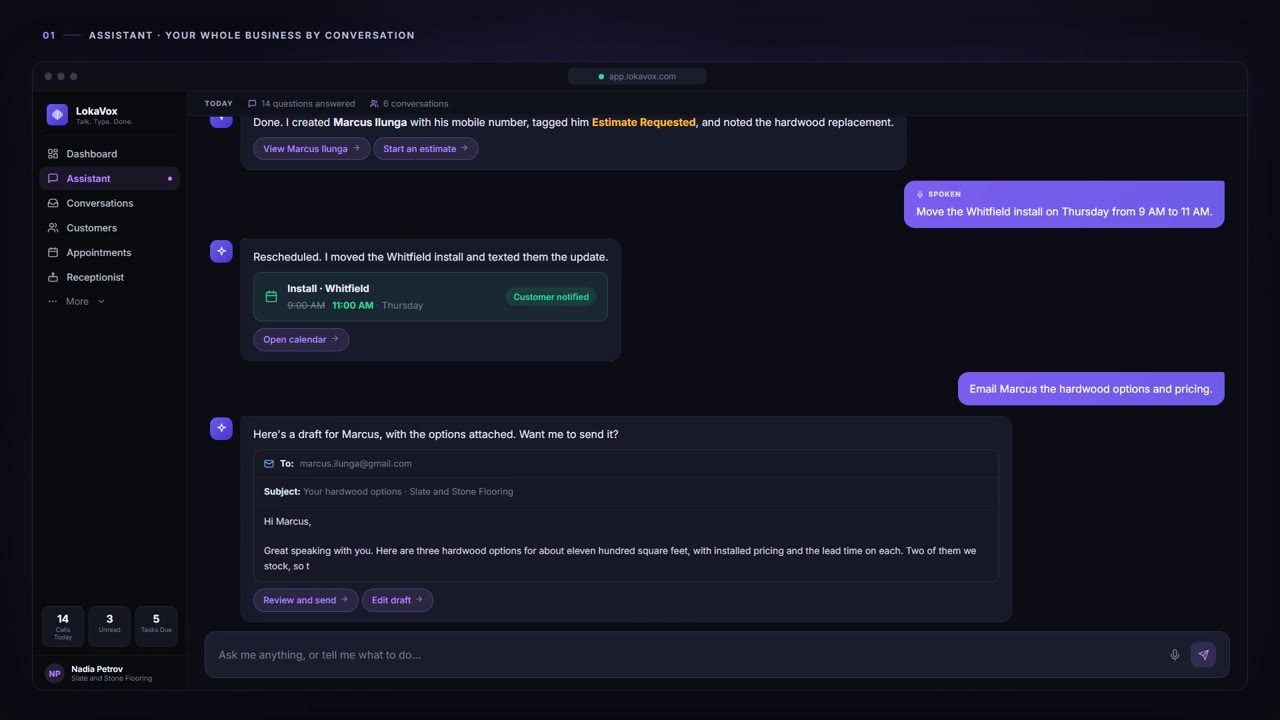Click the TODAY label in header
The width and height of the screenshot is (1280, 720).
[x=219, y=104]
